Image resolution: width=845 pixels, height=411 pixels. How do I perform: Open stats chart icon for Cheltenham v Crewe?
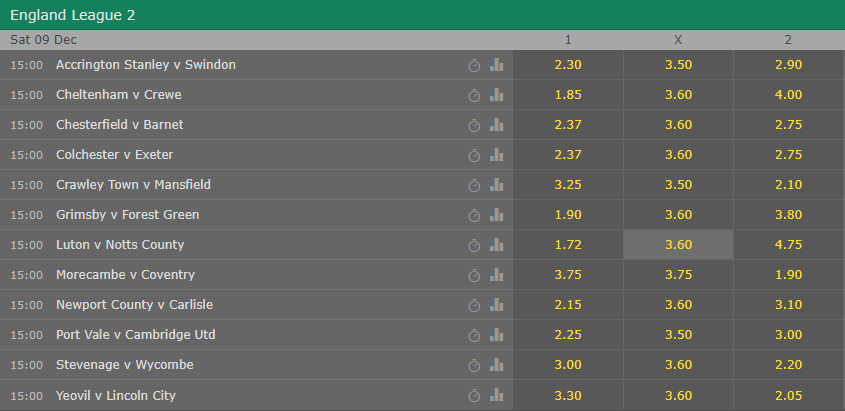tap(496, 95)
